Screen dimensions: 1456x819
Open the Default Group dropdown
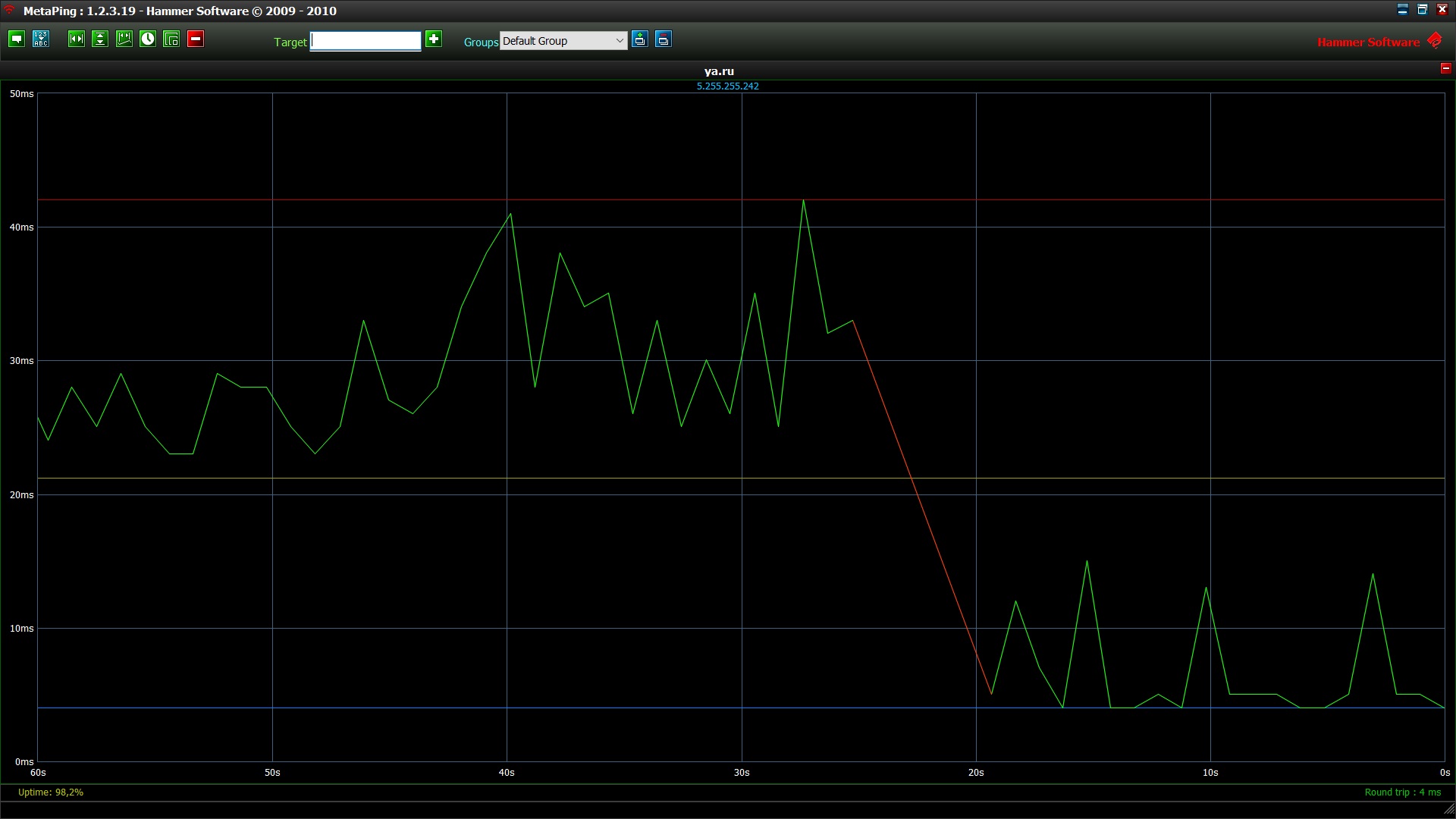pyautogui.click(x=556, y=41)
